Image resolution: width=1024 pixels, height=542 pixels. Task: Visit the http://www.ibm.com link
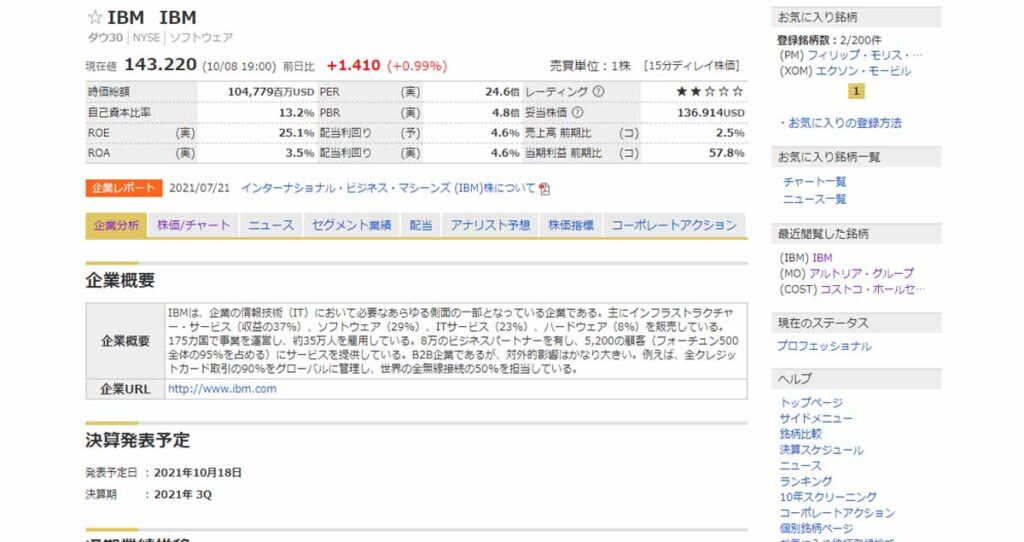pos(222,389)
